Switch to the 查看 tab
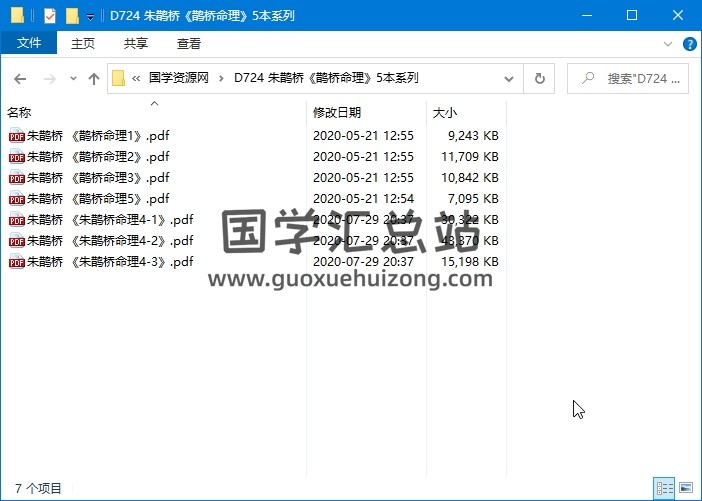The width and height of the screenshot is (702, 501). click(x=188, y=44)
